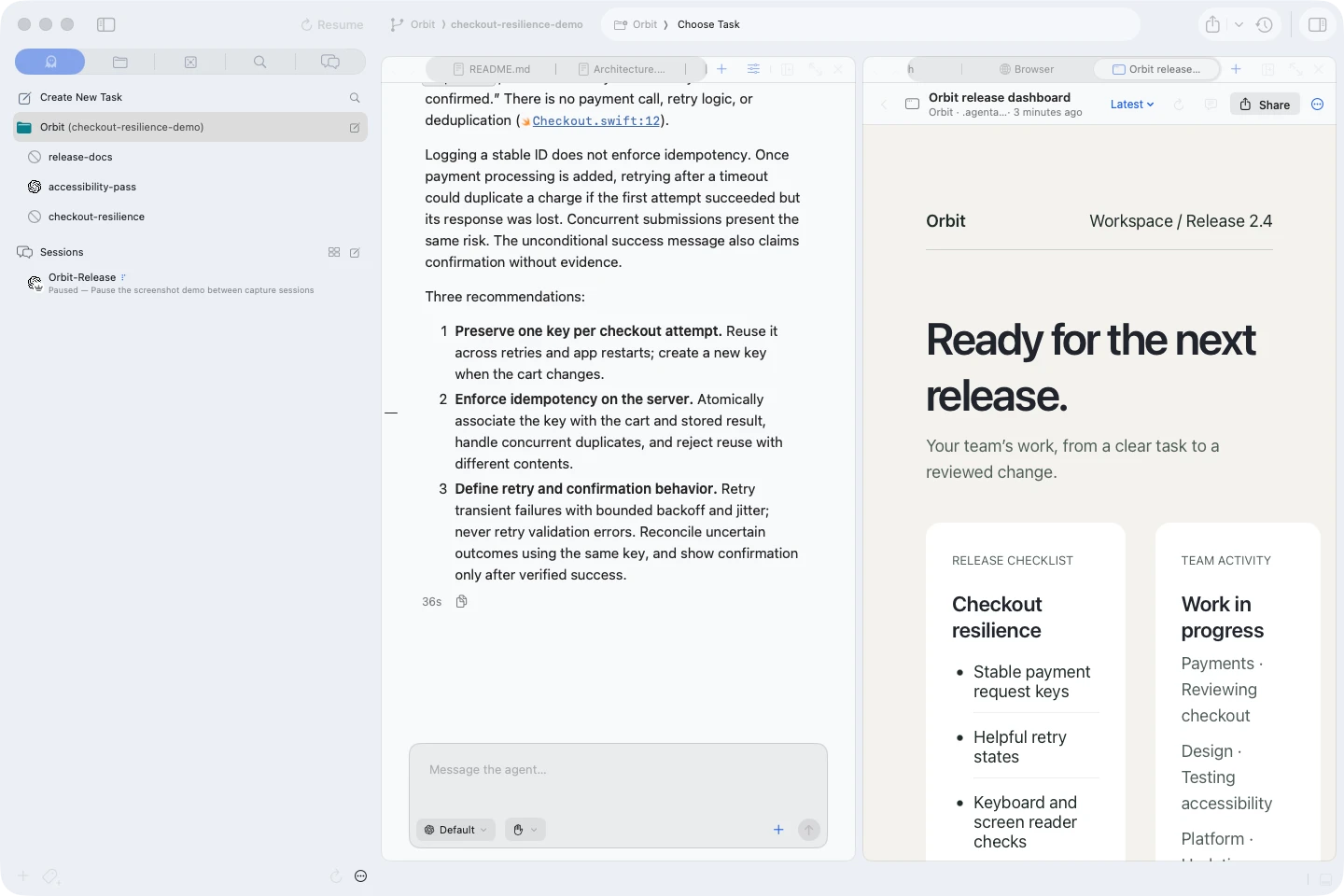This screenshot has height=896, width=1344.
Task: Open the tab settings sliders icon
Action: (753, 69)
